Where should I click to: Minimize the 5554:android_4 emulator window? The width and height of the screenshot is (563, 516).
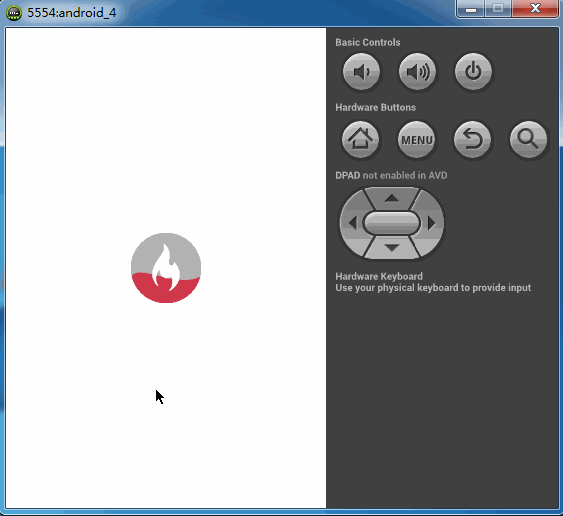(x=471, y=9)
